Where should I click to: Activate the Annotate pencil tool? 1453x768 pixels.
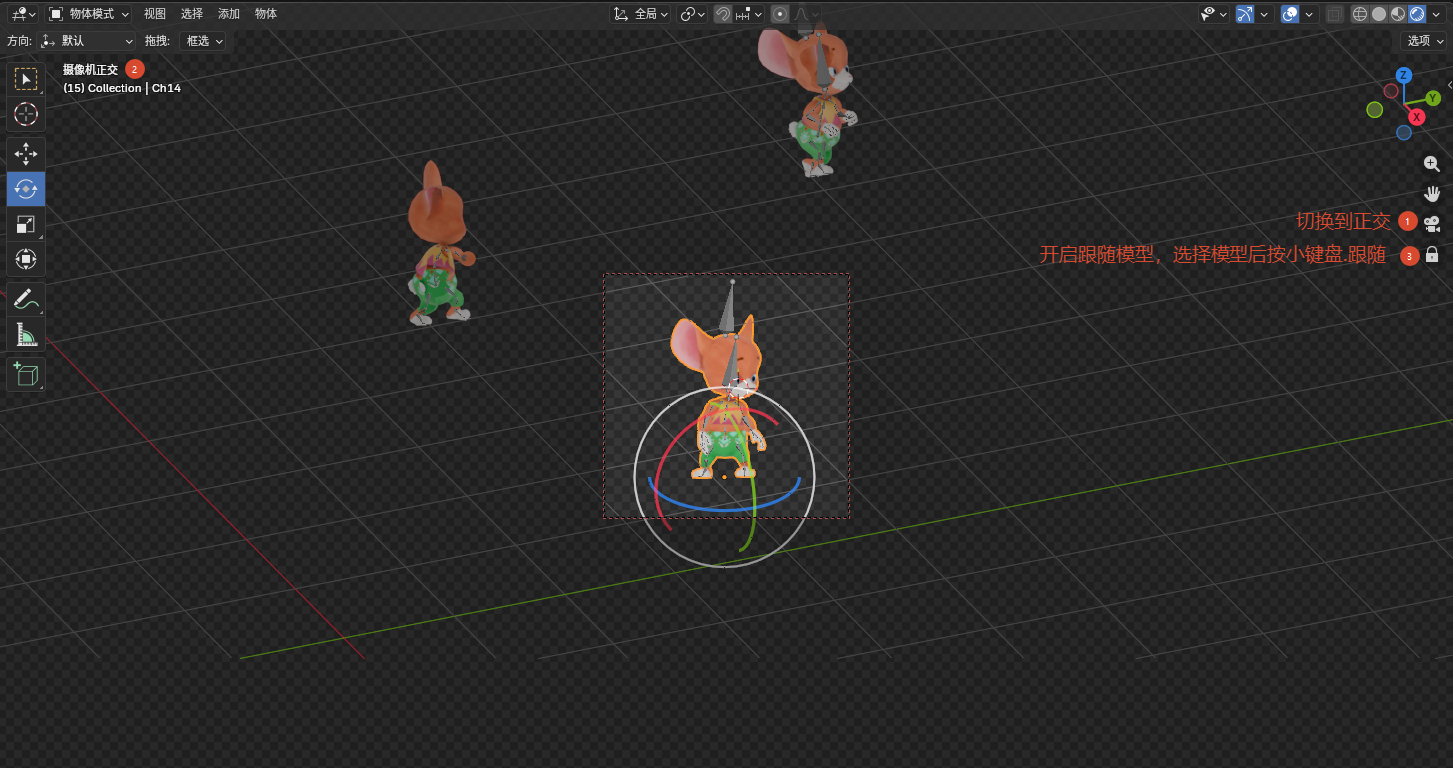coord(26,299)
